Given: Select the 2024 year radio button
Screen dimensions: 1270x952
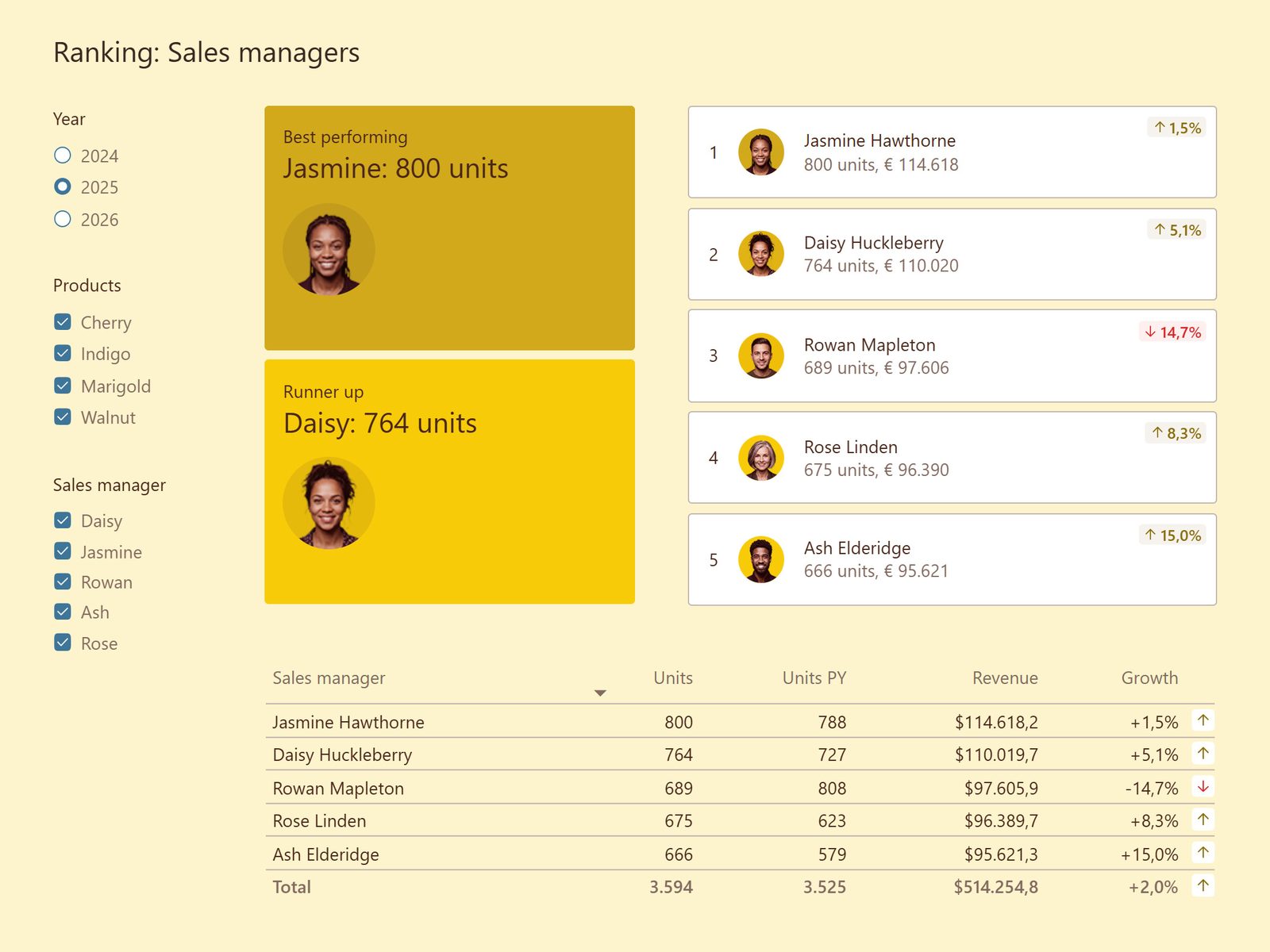Looking at the screenshot, I should pyautogui.click(x=63, y=155).
